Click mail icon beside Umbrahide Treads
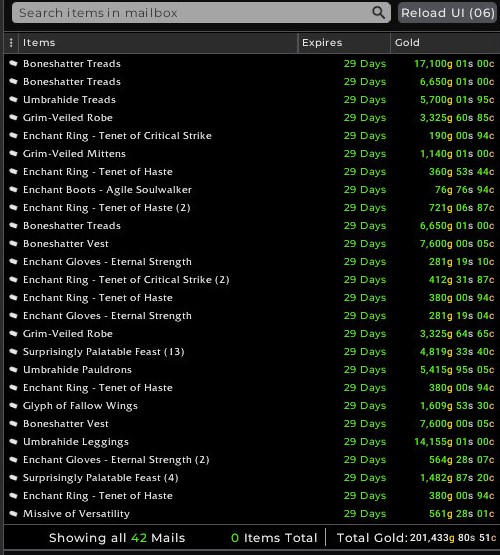The image size is (500, 555). (13, 99)
